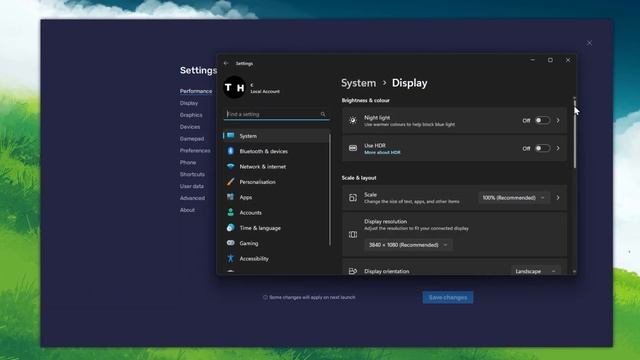Open the Scale 100% dropdown
The height and width of the screenshot is (360, 640).
(514, 198)
